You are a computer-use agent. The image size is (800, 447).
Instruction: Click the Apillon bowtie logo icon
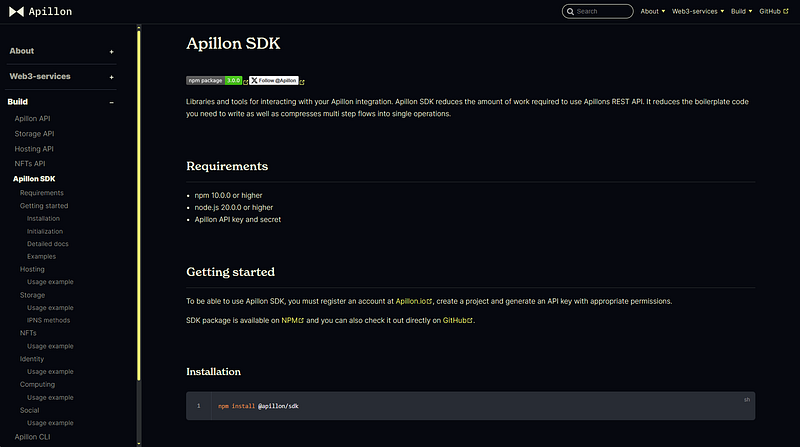point(16,11)
